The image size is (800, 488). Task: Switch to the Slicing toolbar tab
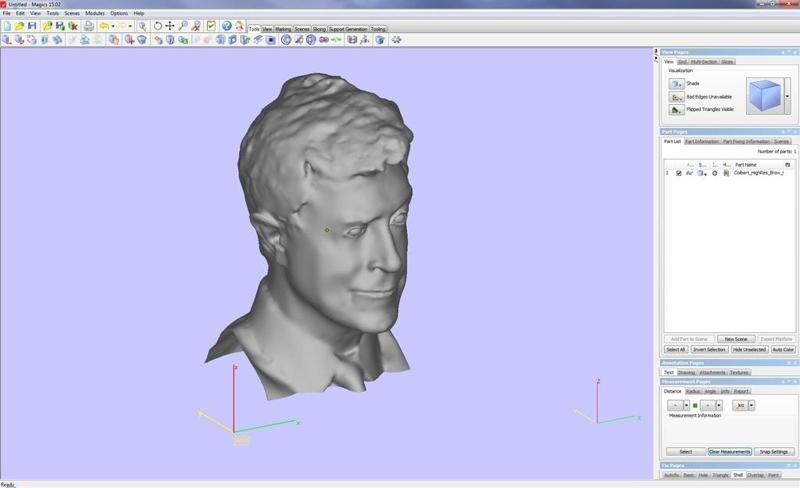(x=319, y=29)
